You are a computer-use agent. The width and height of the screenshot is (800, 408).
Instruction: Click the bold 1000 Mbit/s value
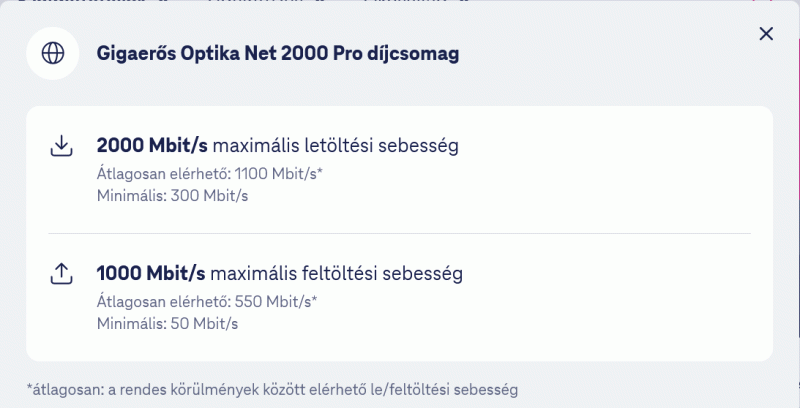[151, 273]
